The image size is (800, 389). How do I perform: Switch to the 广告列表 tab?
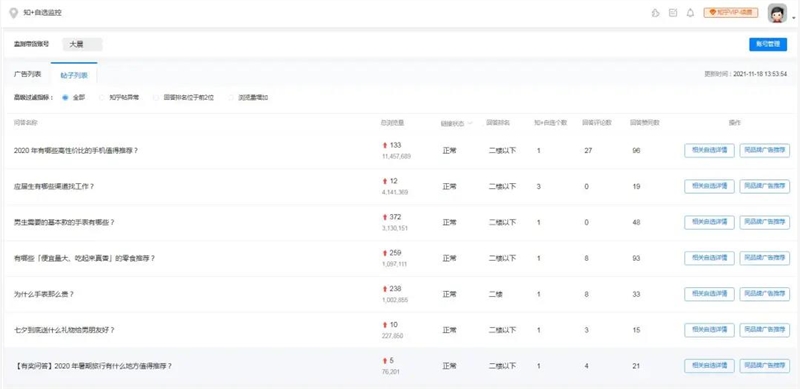28,75
